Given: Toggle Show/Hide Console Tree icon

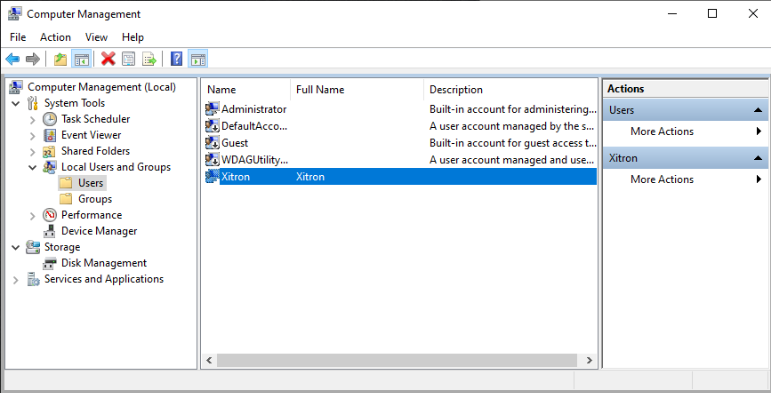Looking at the screenshot, I should click(82, 59).
